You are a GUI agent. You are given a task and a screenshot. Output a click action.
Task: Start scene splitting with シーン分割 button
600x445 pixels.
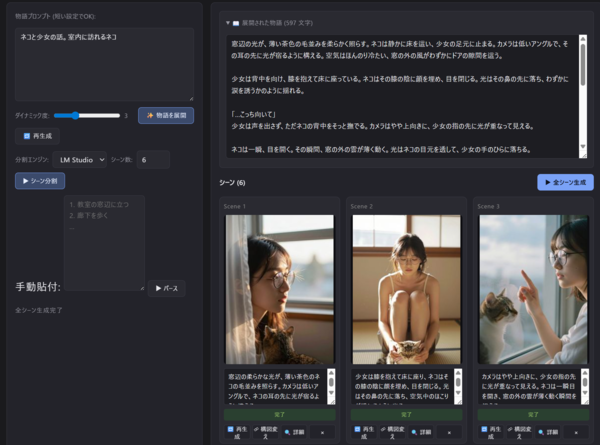[40, 181]
